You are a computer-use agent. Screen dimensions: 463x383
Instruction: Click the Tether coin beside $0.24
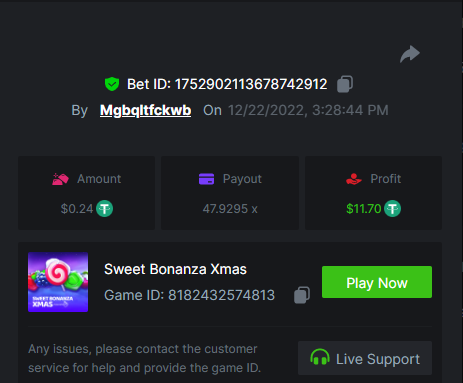click(x=105, y=209)
